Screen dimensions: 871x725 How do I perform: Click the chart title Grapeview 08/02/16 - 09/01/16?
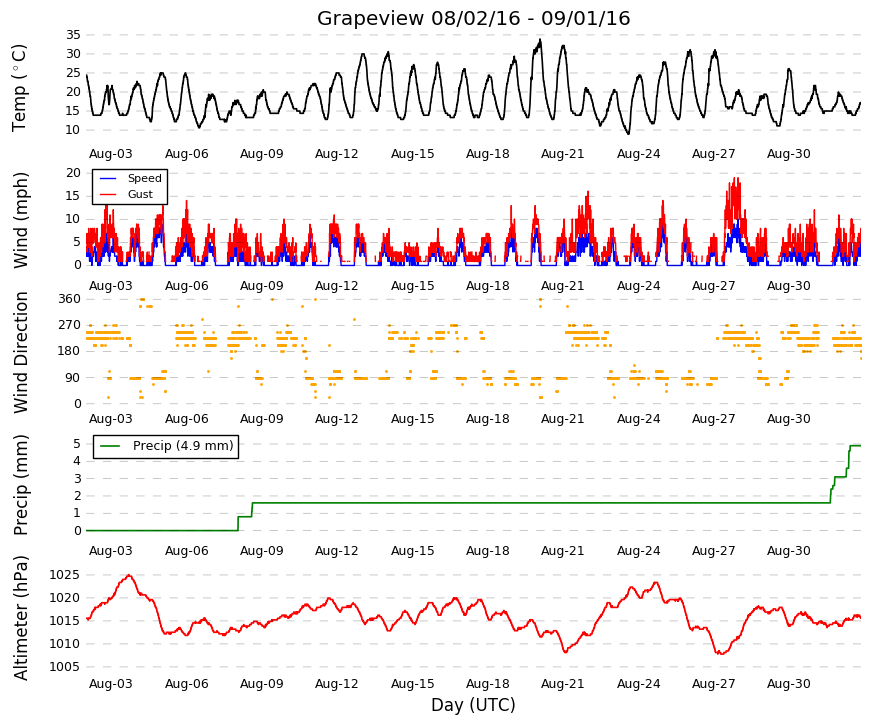coord(473,18)
